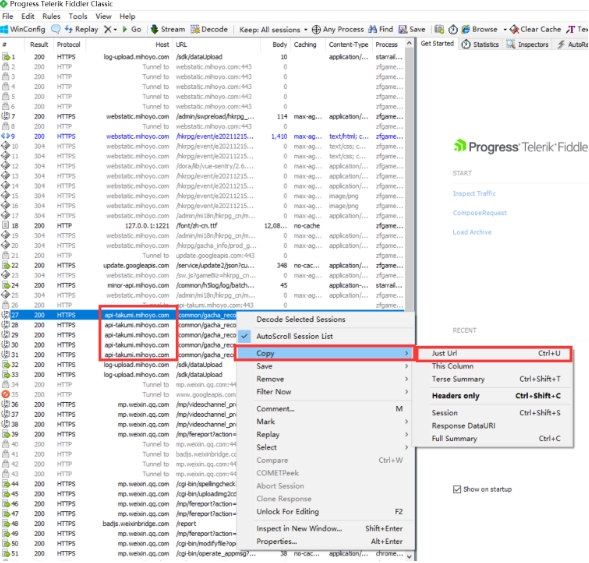
Task: Switch to the Inspectors tab
Action: (527, 44)
